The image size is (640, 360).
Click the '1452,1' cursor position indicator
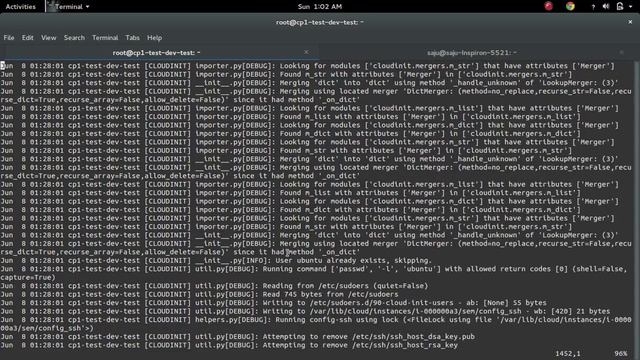tap(567, 353)
